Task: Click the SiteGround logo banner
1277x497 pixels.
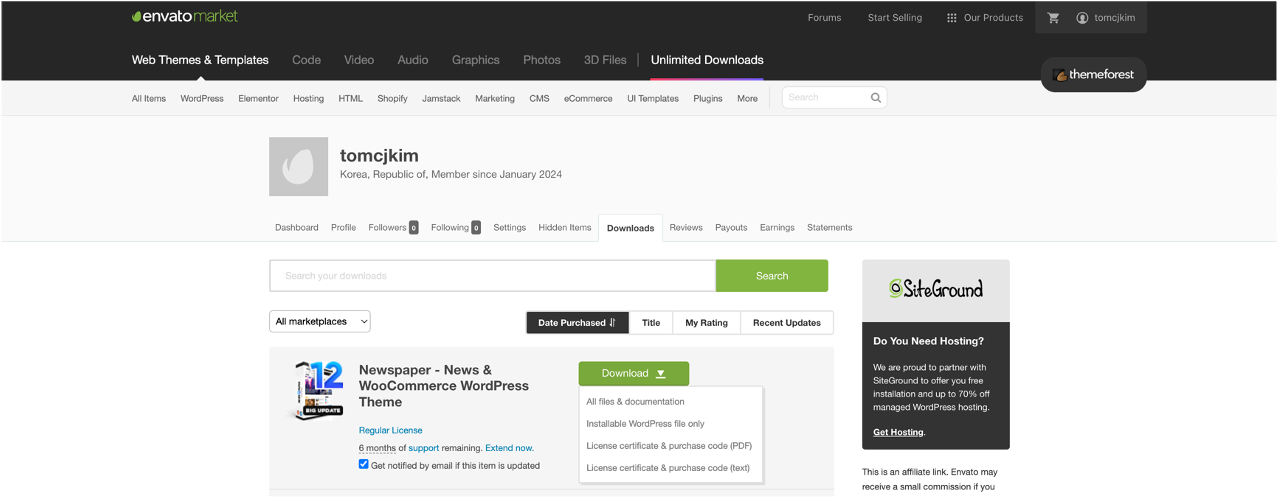Action: point(936,290)
